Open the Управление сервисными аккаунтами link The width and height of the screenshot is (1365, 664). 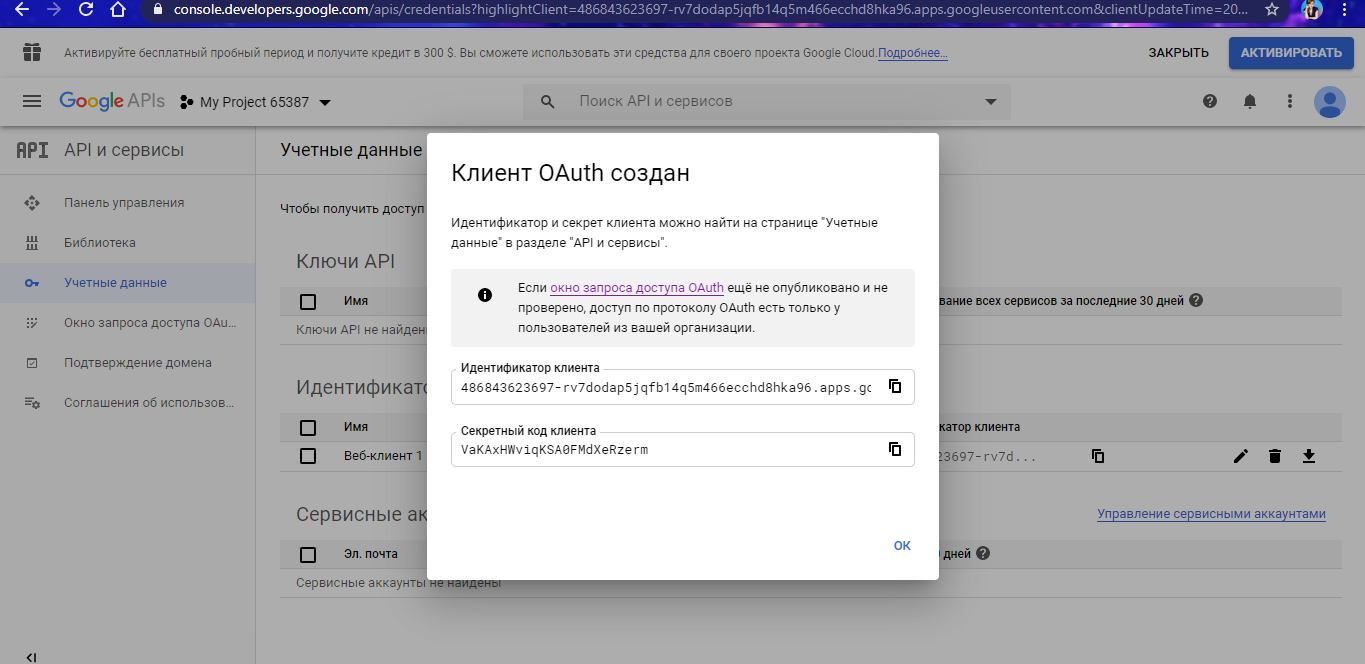click(x=1211, y=514)
